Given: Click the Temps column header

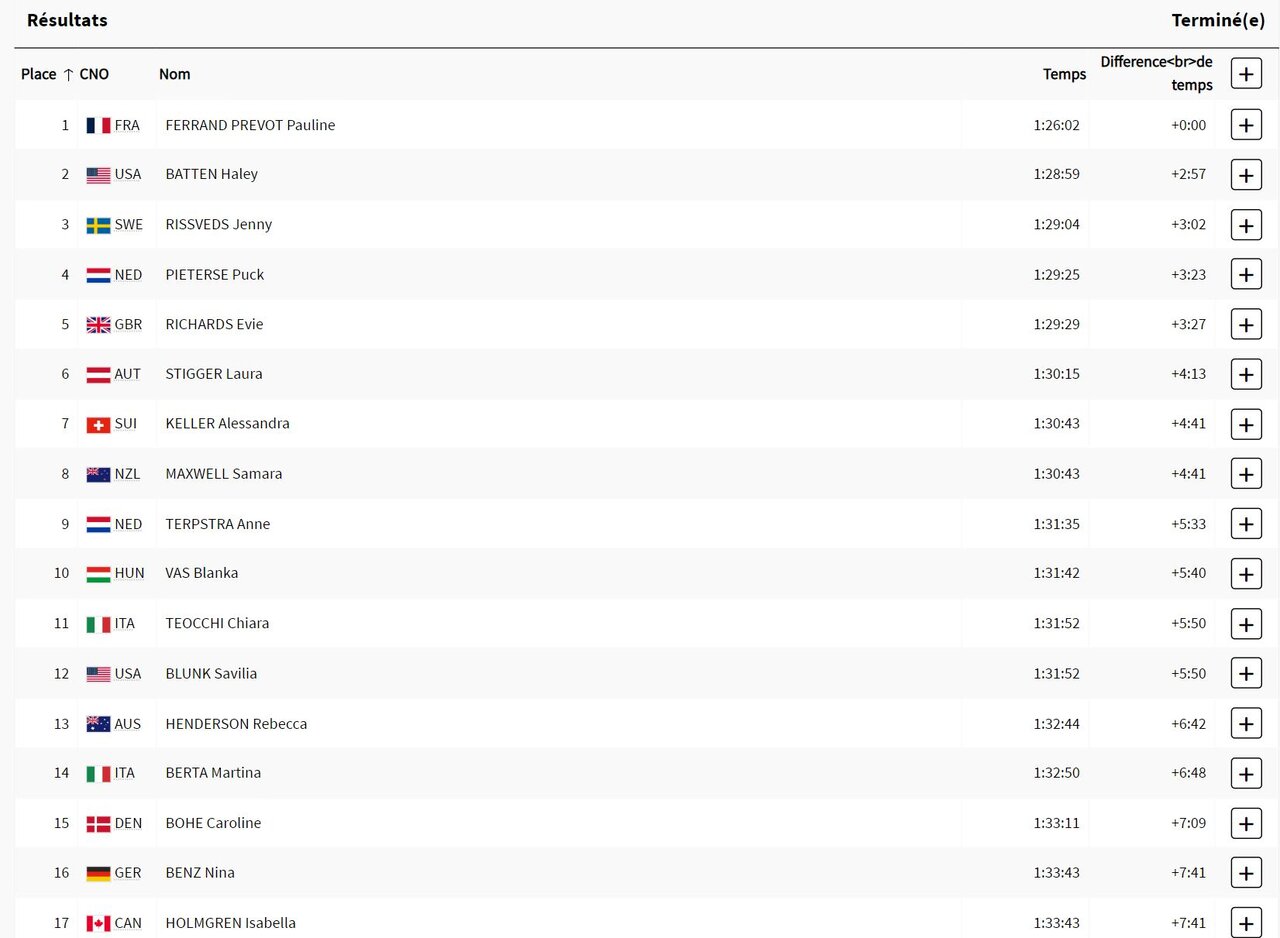Looking at the screenshot, I should point(1064,74).
